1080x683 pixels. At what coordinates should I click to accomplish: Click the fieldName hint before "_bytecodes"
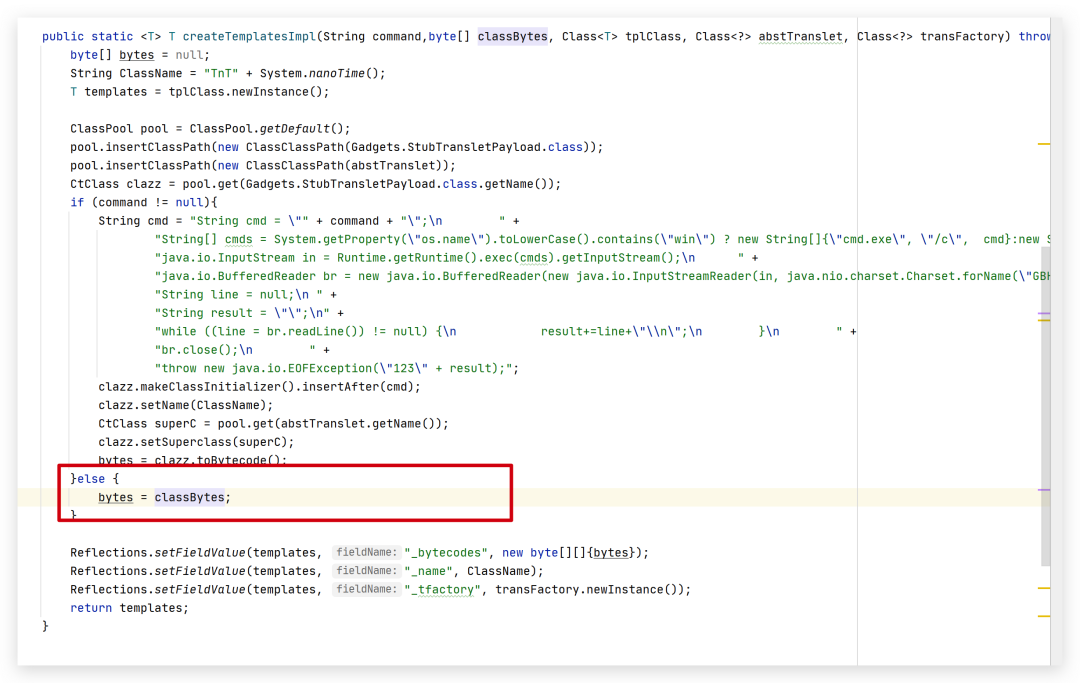tap(366, 553)
